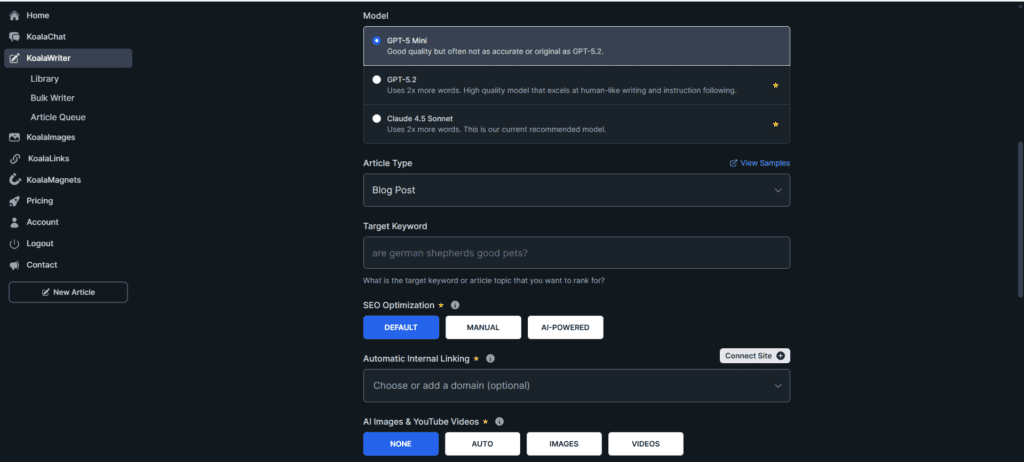Go to the Account page link
This screenshot has height=462, width=1024.
[42, 222]
